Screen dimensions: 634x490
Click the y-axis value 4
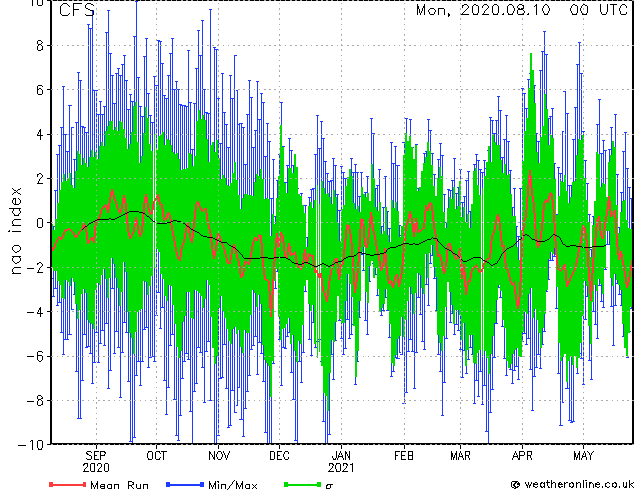click(x=40, y=134)
